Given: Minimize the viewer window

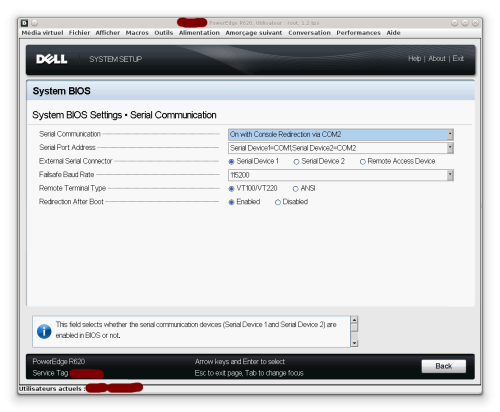Looking at the screenshot, I should point(454,23).
